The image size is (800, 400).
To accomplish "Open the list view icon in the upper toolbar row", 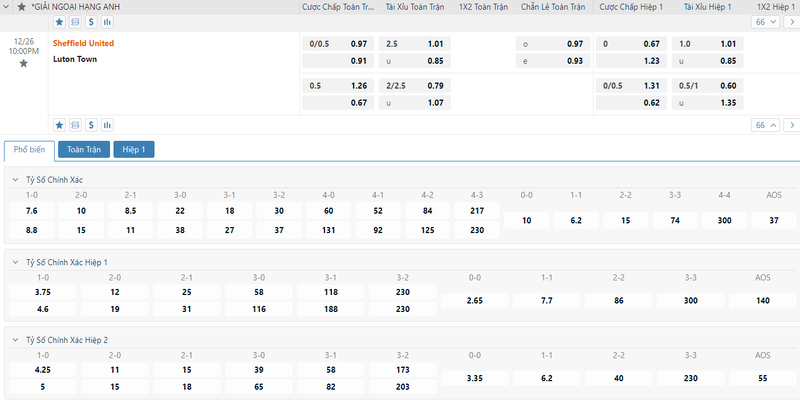I will click(76, 22).
